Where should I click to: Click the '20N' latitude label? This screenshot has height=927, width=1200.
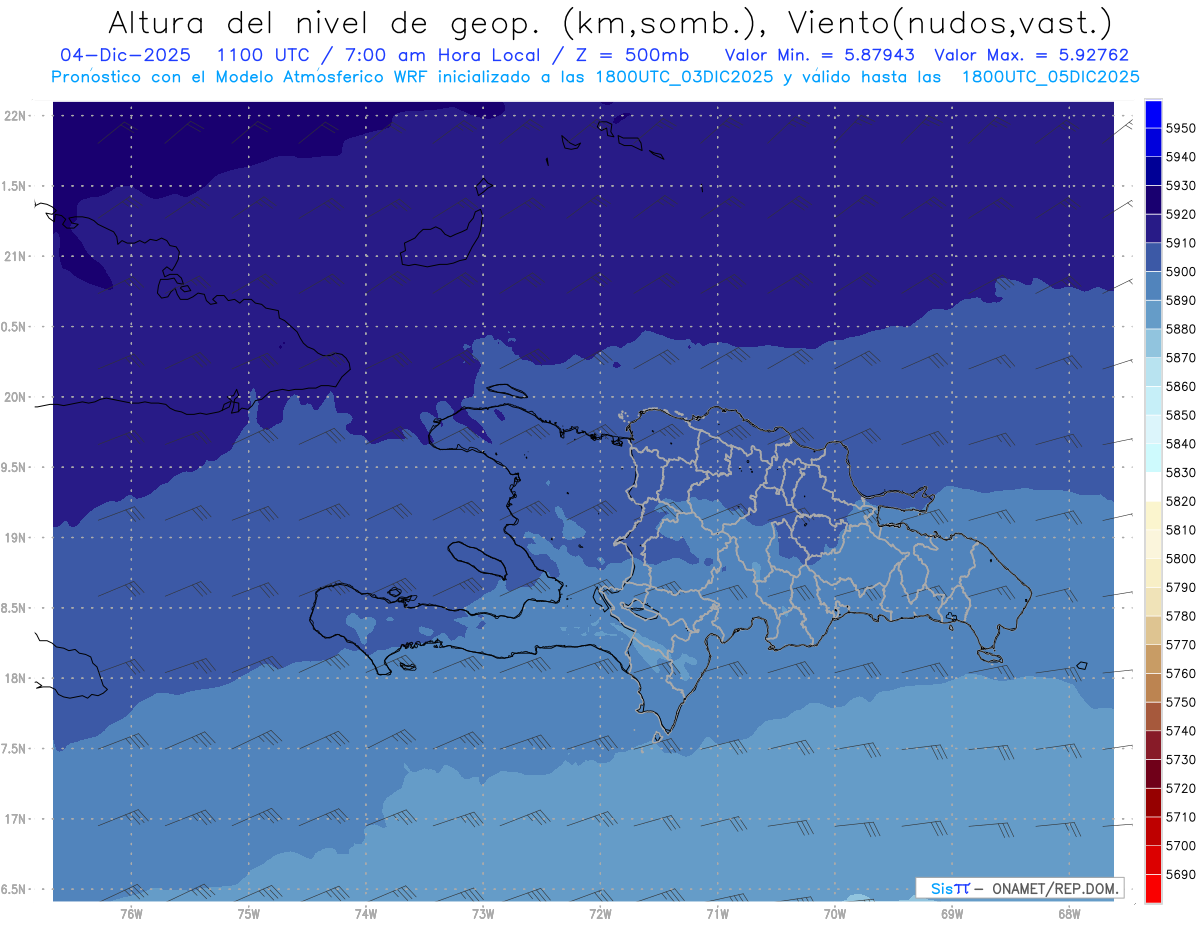[15, 397]
